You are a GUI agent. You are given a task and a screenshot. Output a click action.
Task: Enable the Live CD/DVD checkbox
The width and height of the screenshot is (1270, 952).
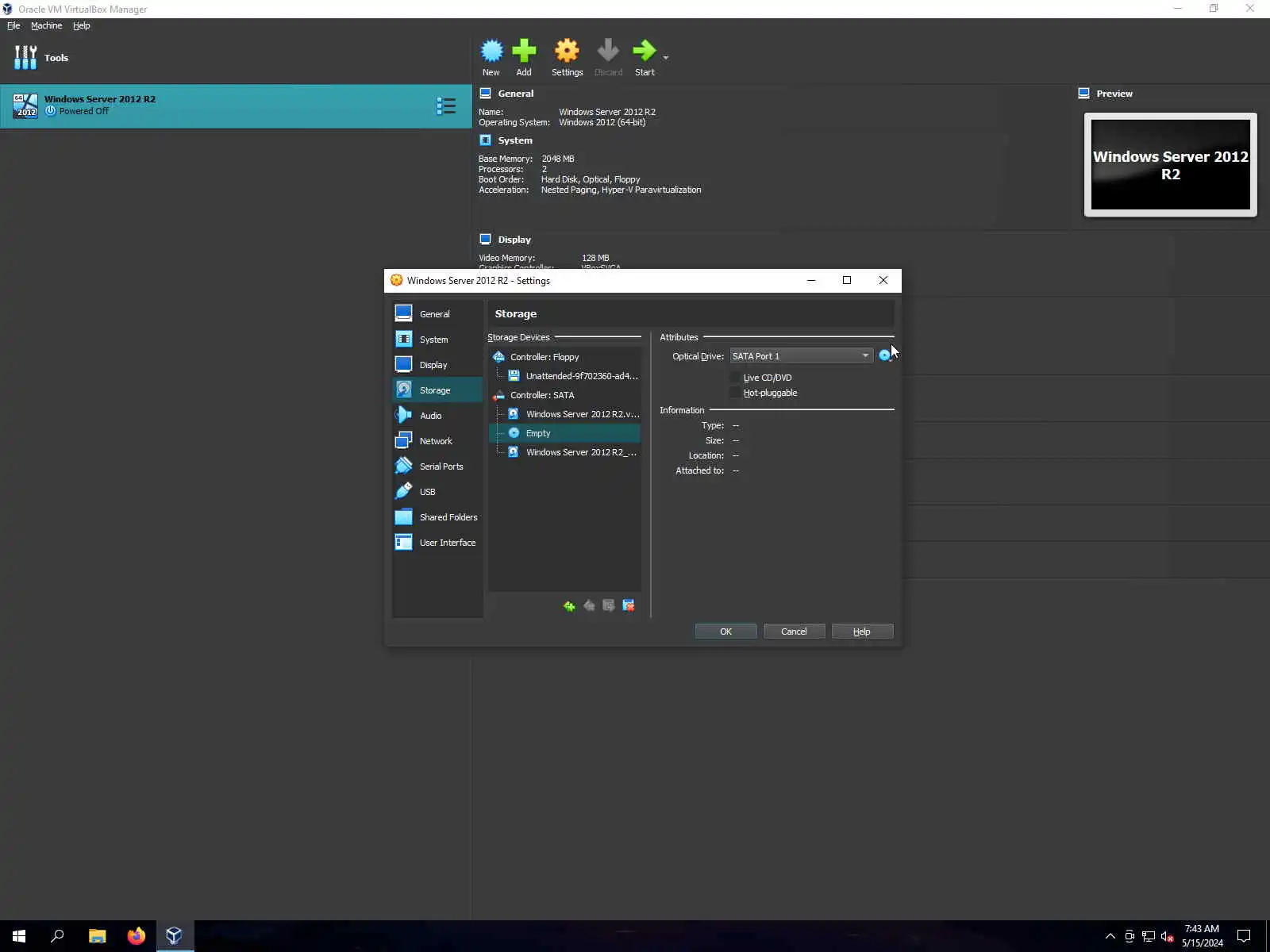pos(735,378)
